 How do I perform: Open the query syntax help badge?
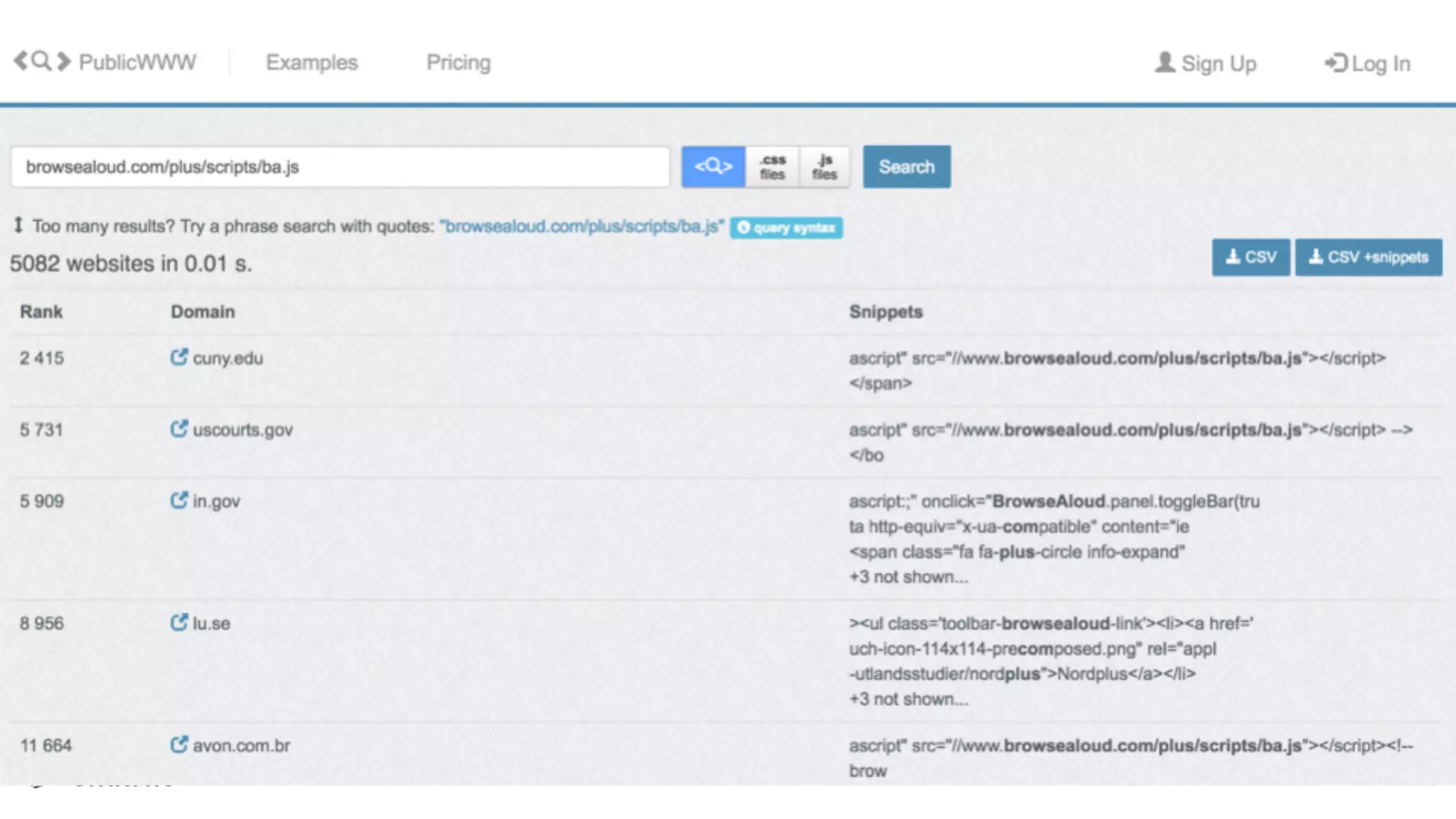(x=786, y=227)
